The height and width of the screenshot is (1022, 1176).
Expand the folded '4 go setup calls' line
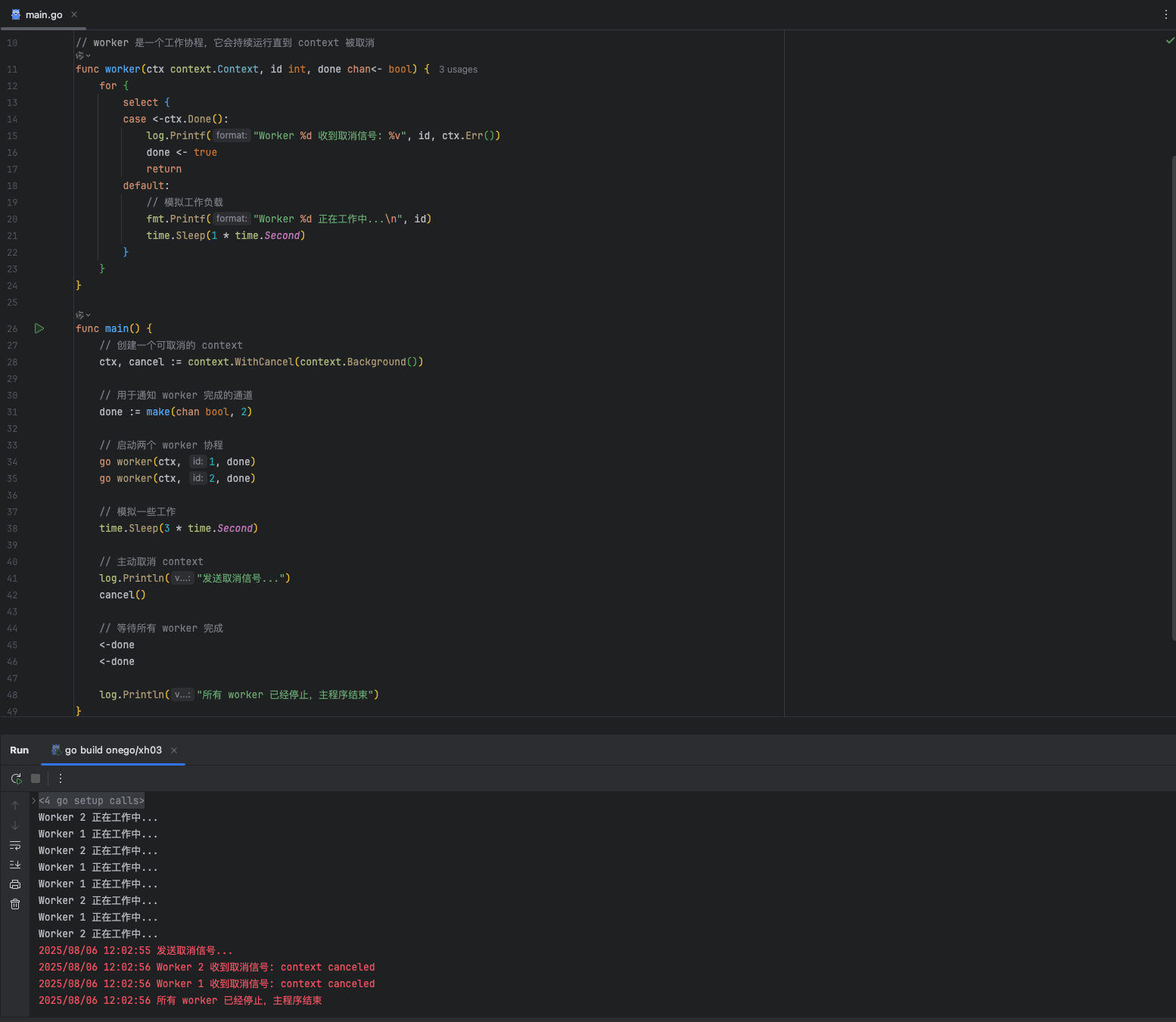click(34, 800)
